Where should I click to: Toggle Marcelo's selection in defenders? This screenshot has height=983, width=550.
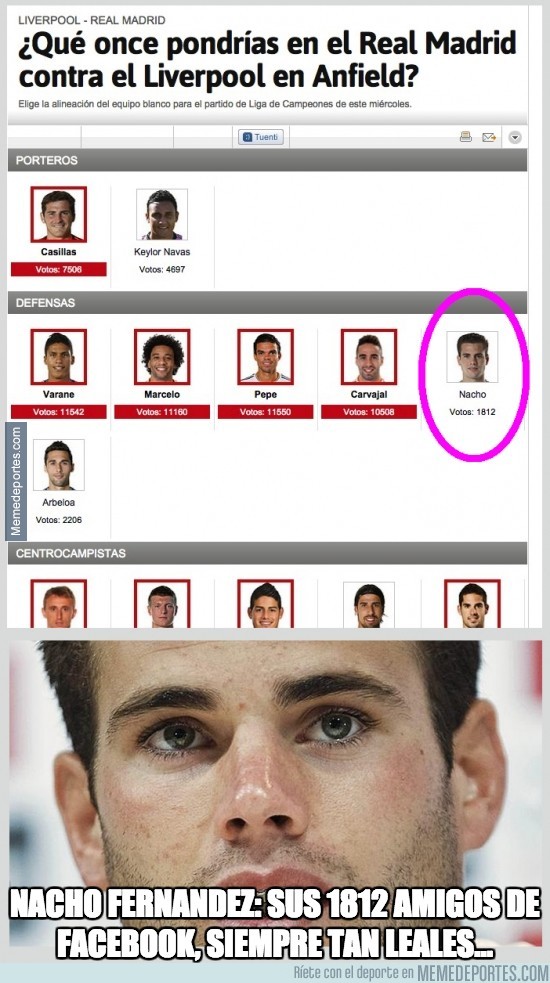pyautogui.click(x=162, y=357)
